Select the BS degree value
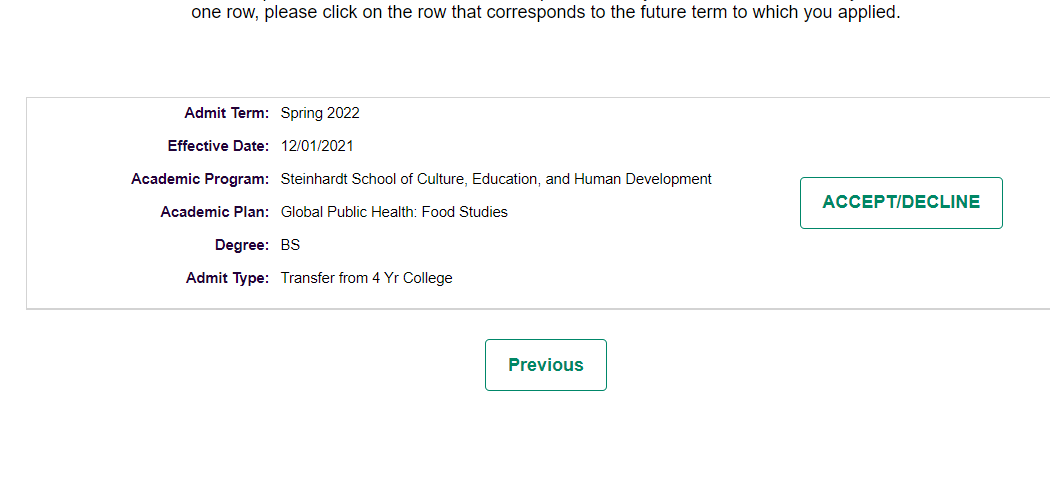This screenshot has height=492, width=1050. 291,245
